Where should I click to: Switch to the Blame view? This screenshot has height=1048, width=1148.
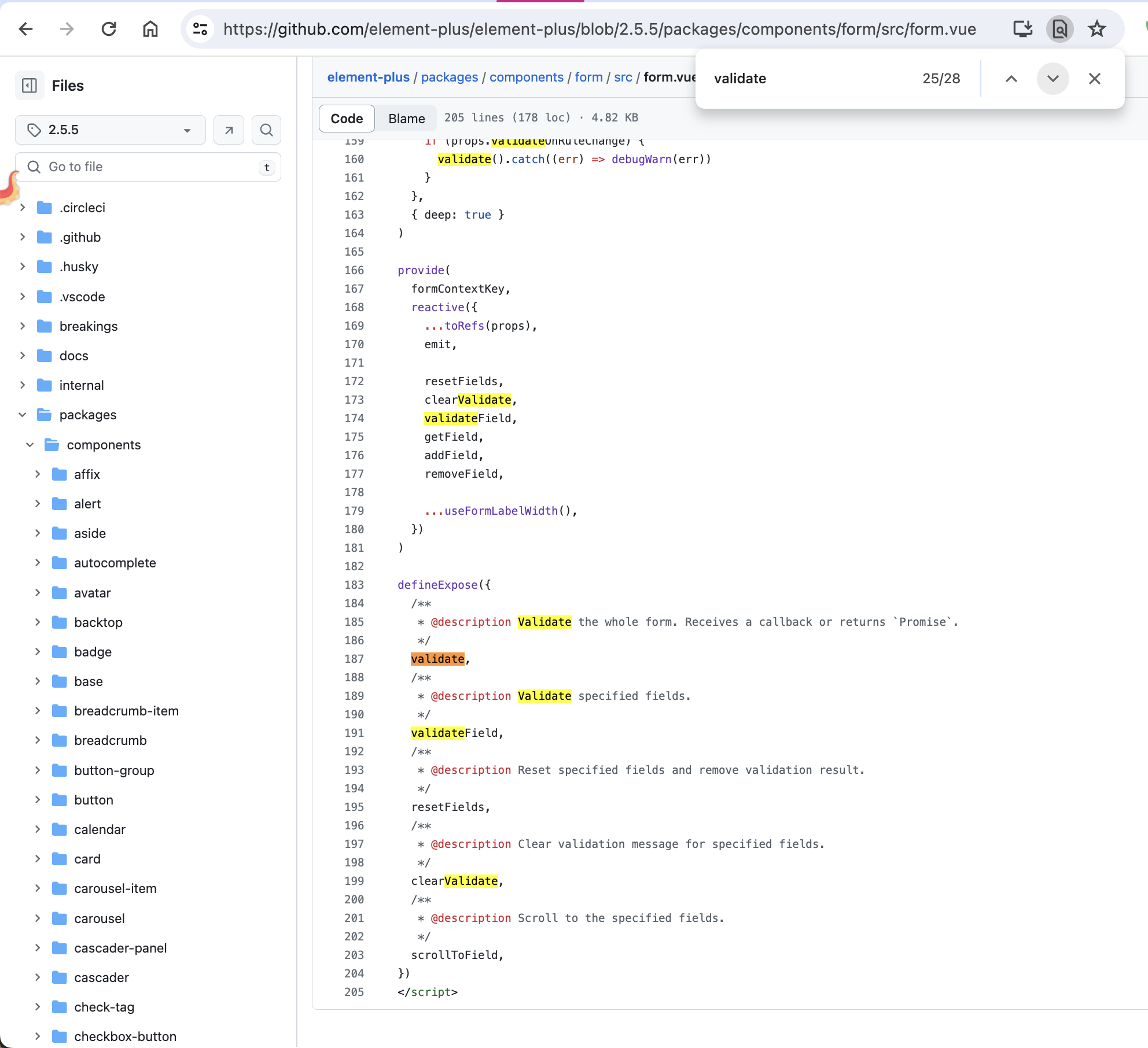(x=406, y=118)
